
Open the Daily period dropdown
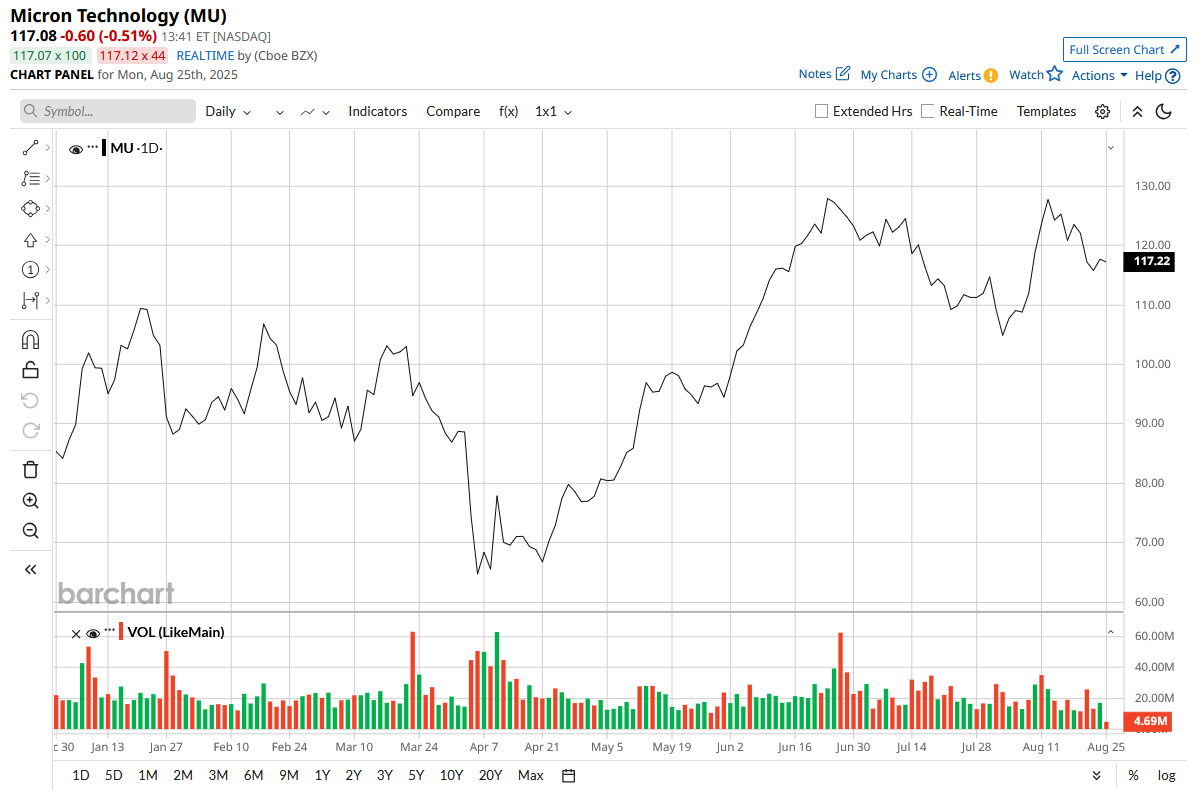tap(228, 112)
